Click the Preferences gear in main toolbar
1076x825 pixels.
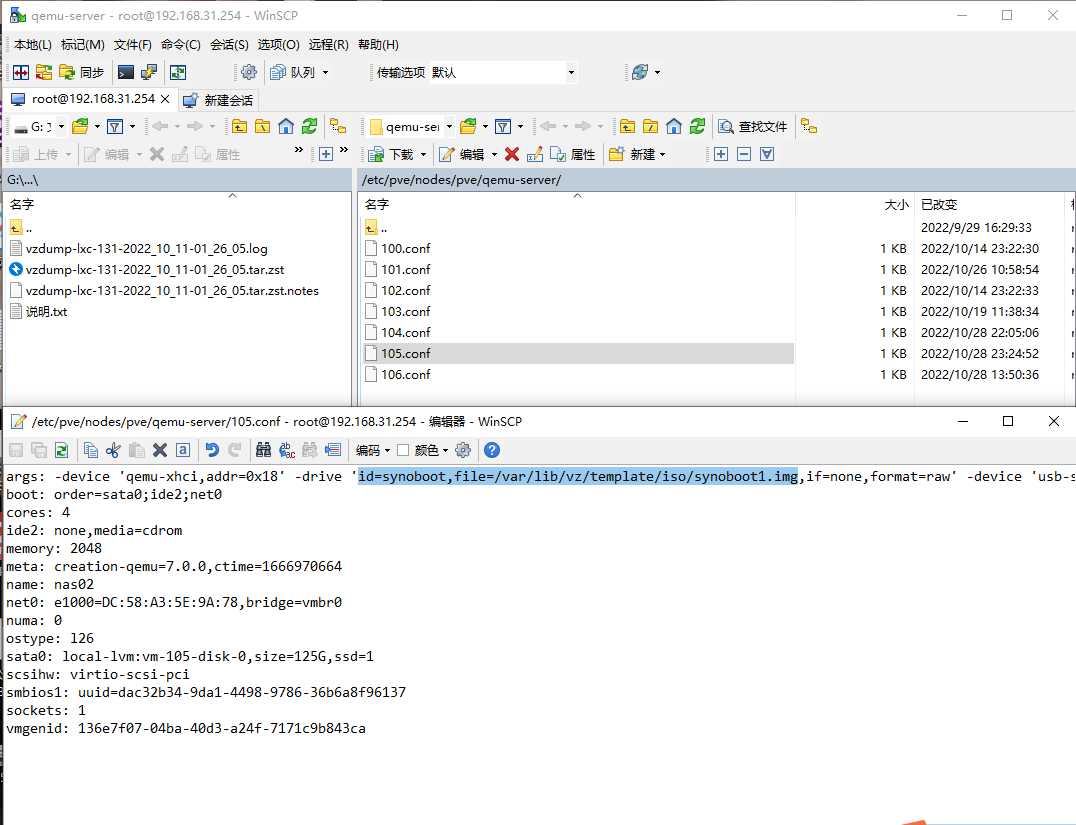click(x=248, y=72)
